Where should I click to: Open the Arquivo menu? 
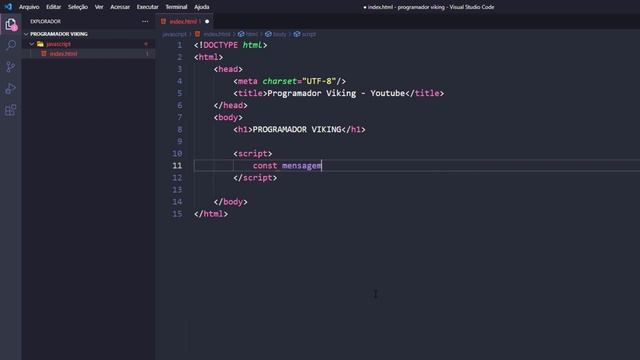coord(29,7)
